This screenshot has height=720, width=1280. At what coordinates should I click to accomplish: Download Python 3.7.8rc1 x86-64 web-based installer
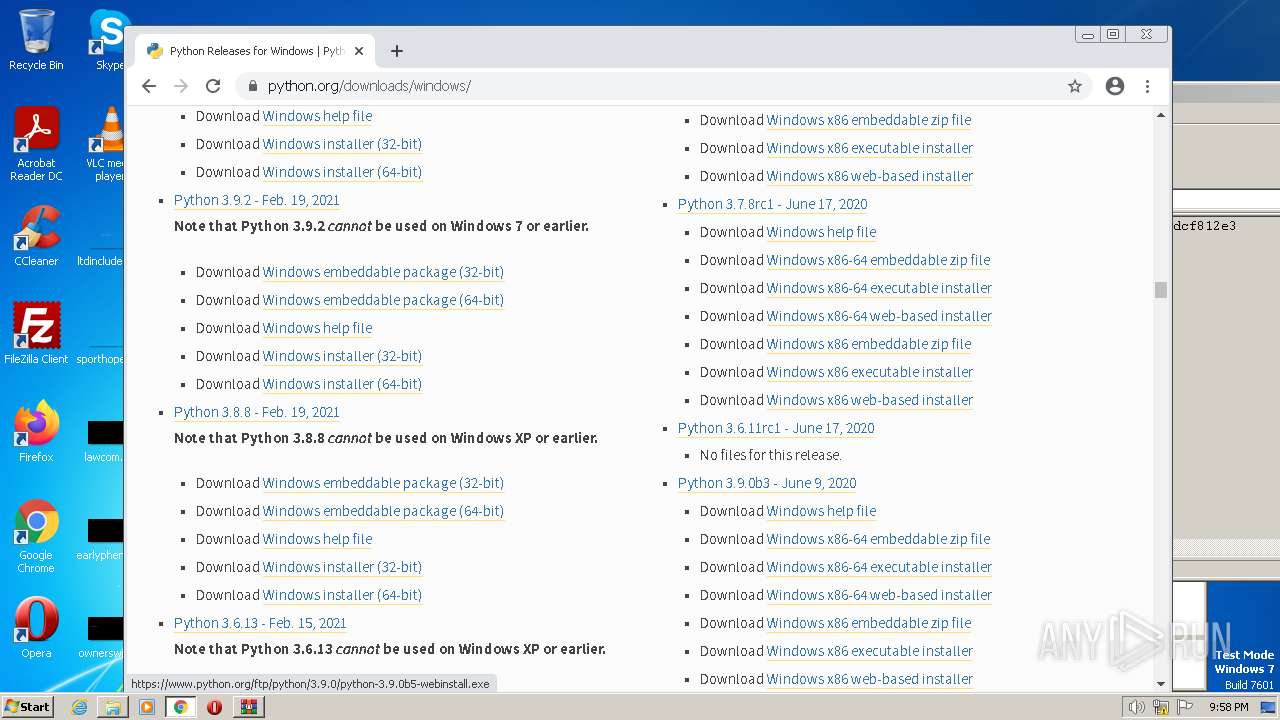[879, 316]
